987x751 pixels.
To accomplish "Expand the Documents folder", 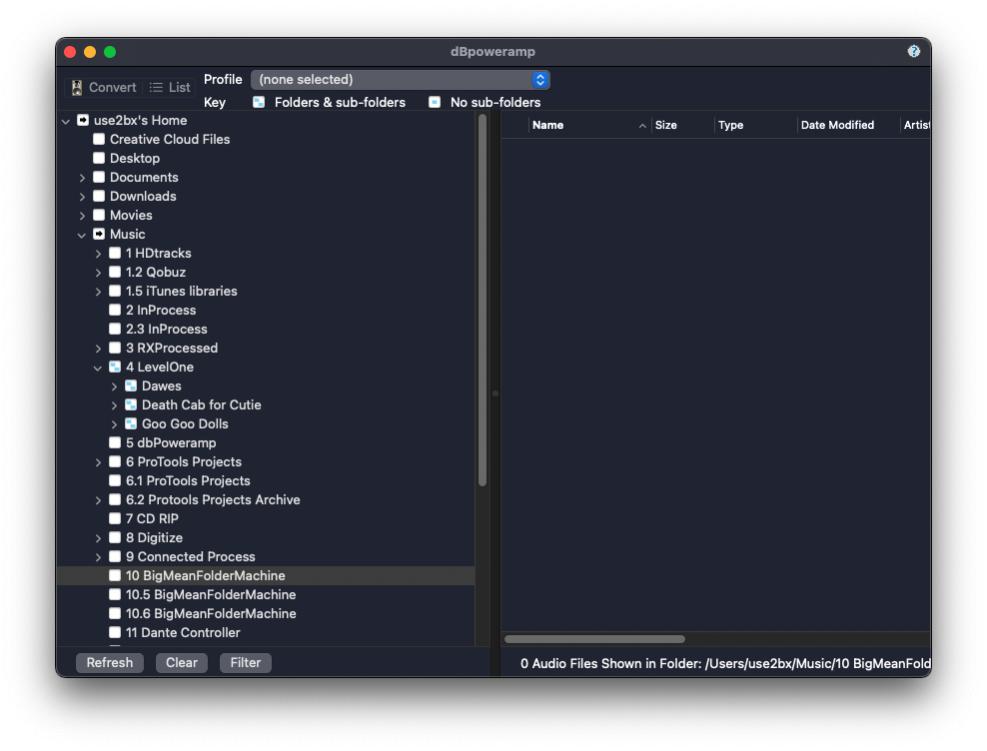I will point(82,178).
